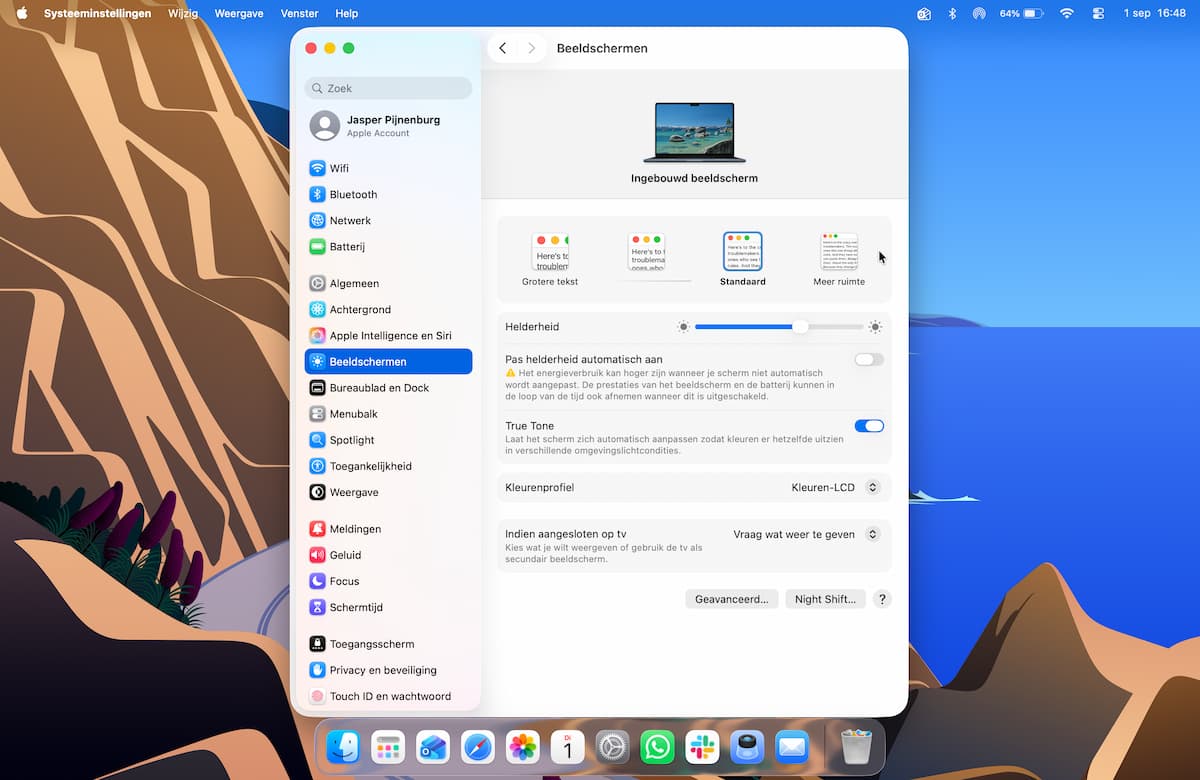
Task: Click Bluetooth status icon in menu bar
Action: 952,13
